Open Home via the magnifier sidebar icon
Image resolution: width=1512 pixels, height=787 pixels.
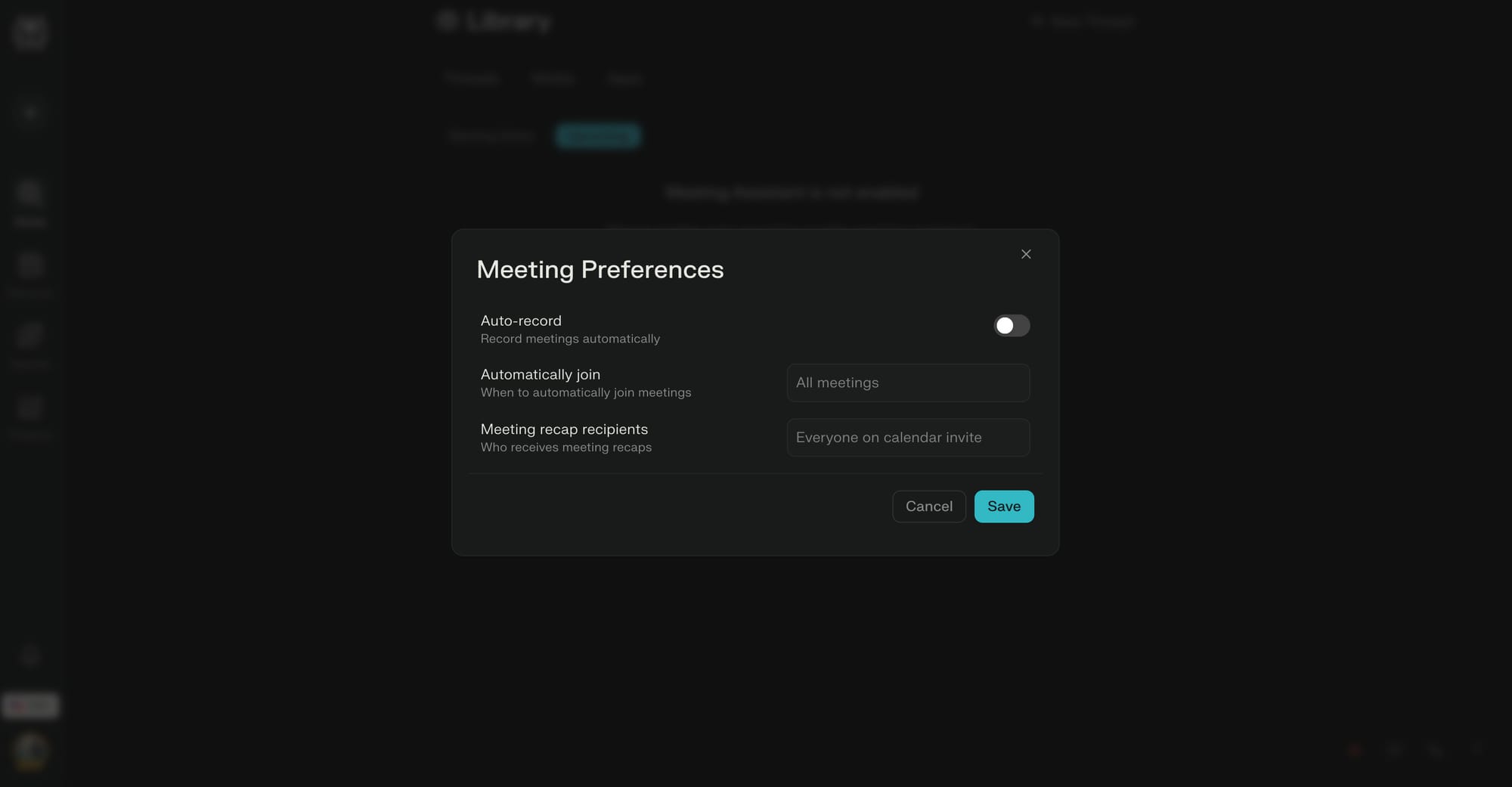coord(30,194)
